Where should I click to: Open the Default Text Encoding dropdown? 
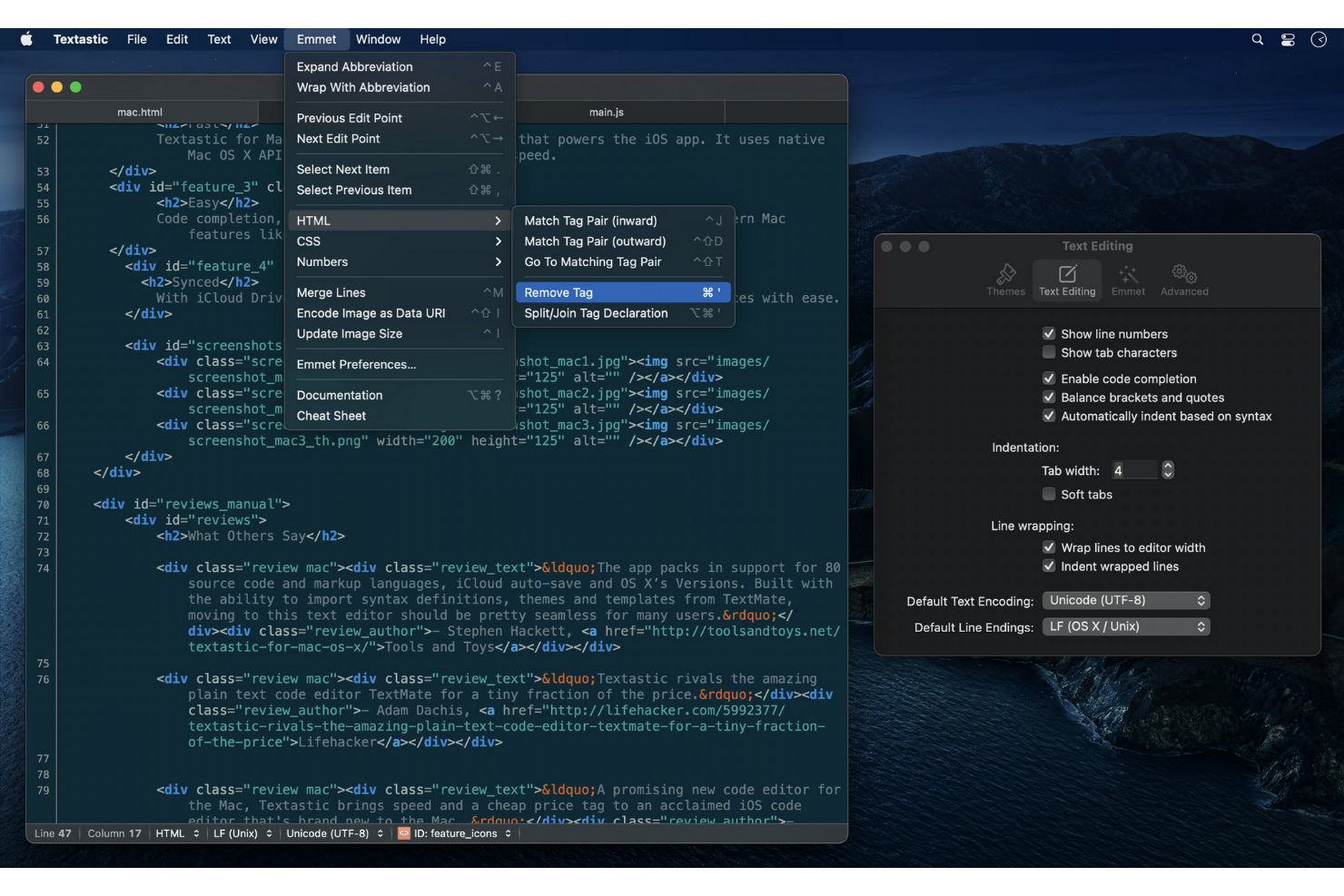1126,599
